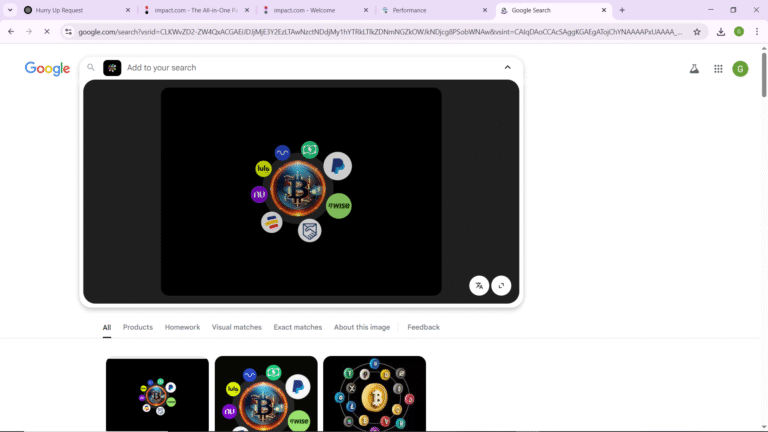Click the search magnifier icon
This screenshot has height=432, width=768.
tap(91, 68)
